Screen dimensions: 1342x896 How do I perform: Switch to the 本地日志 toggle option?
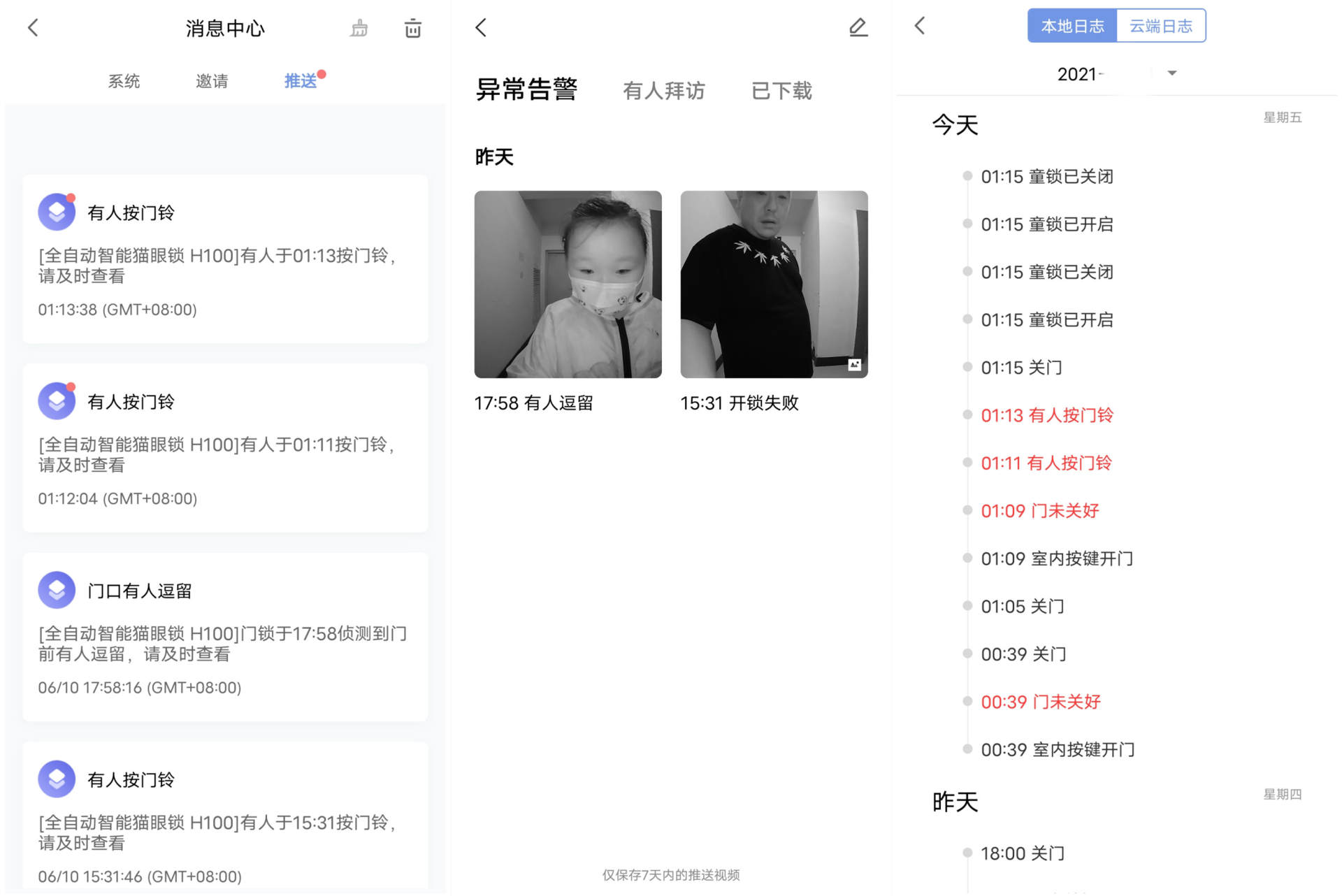[x=1072, y=25]
